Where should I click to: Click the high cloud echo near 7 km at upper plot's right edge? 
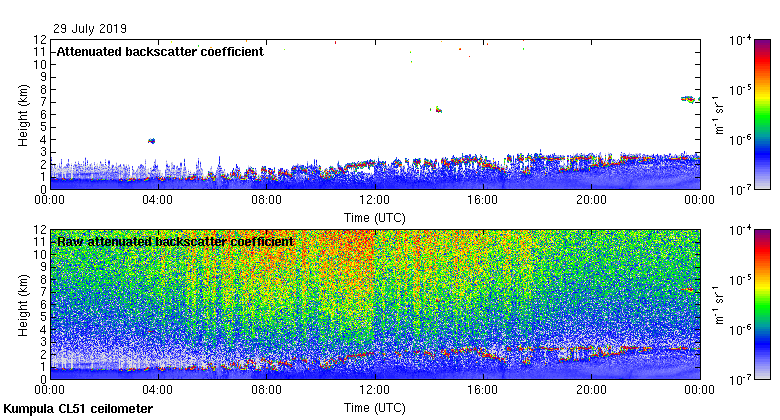tap(688, 99)
